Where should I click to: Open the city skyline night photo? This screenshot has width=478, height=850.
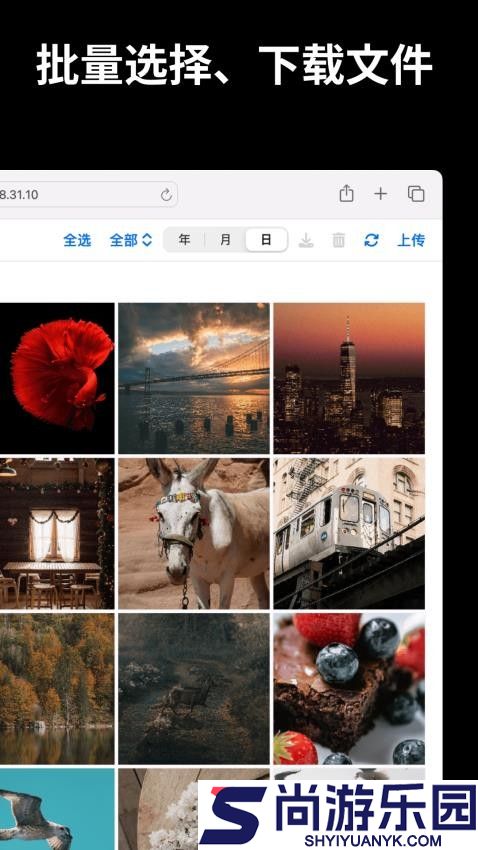(349, 378)
